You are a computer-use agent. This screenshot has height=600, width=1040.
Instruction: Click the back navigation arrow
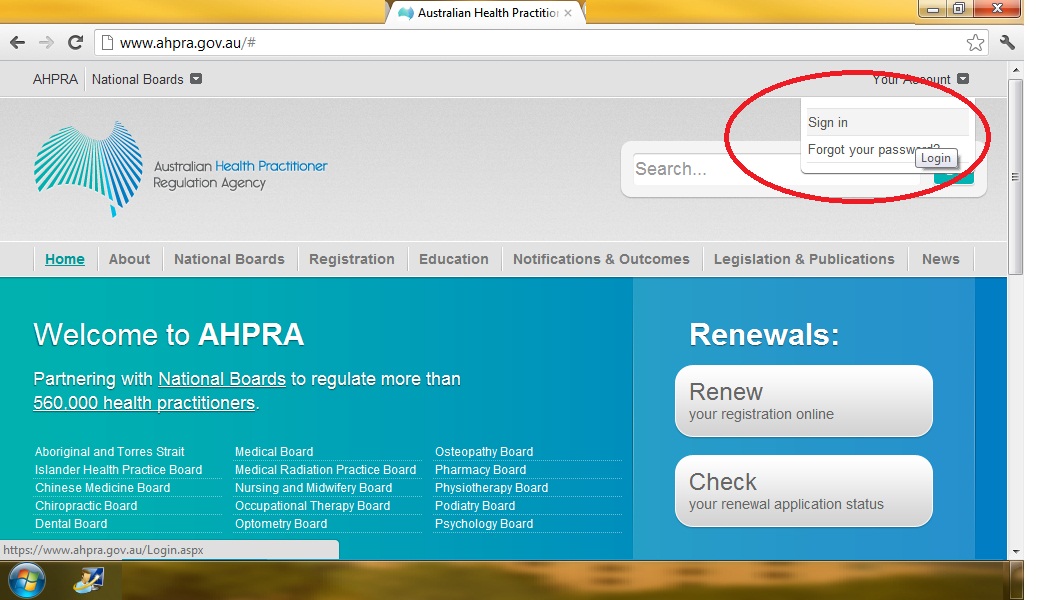pos(16,42)
